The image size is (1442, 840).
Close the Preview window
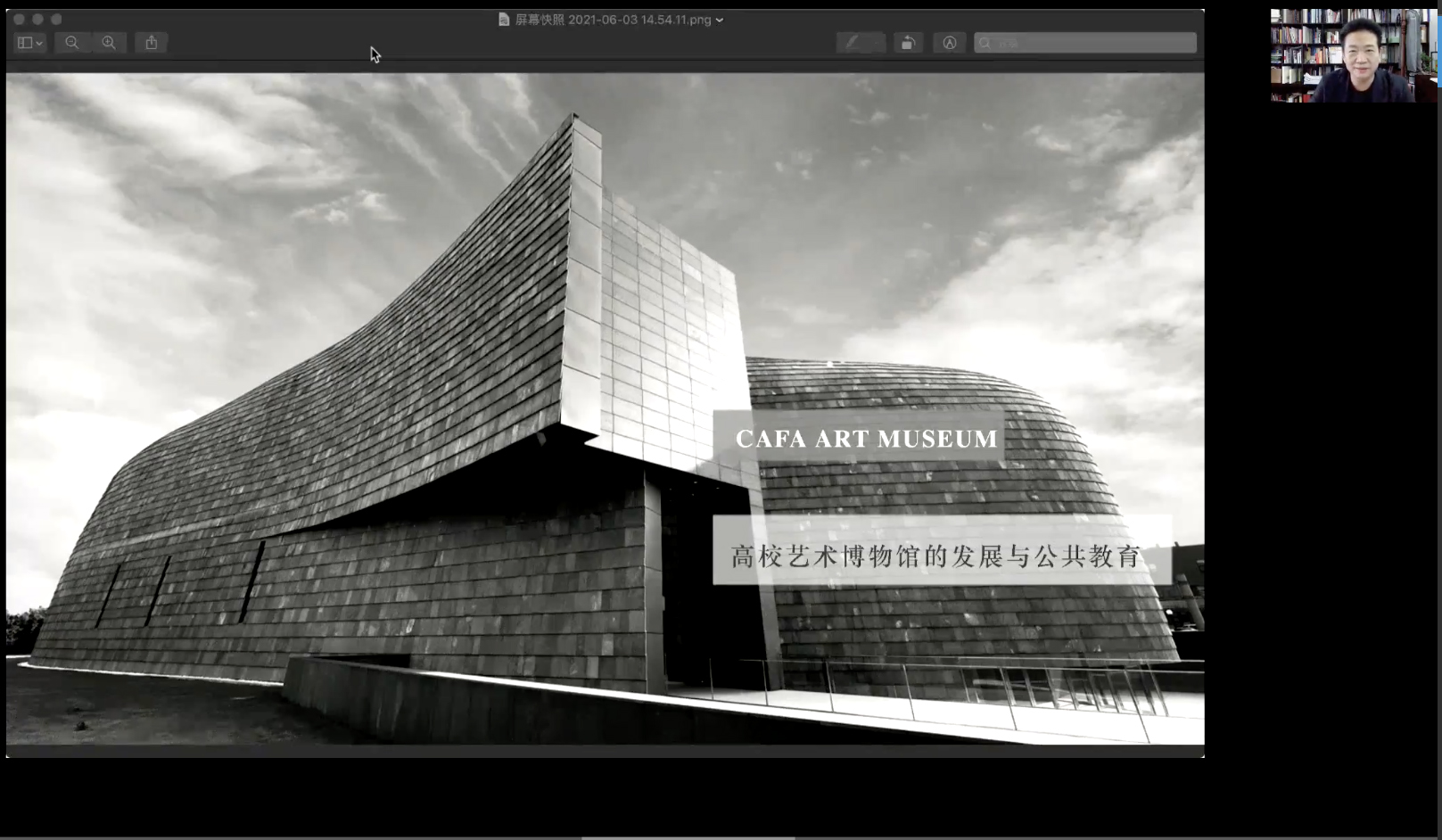(19, 19)
